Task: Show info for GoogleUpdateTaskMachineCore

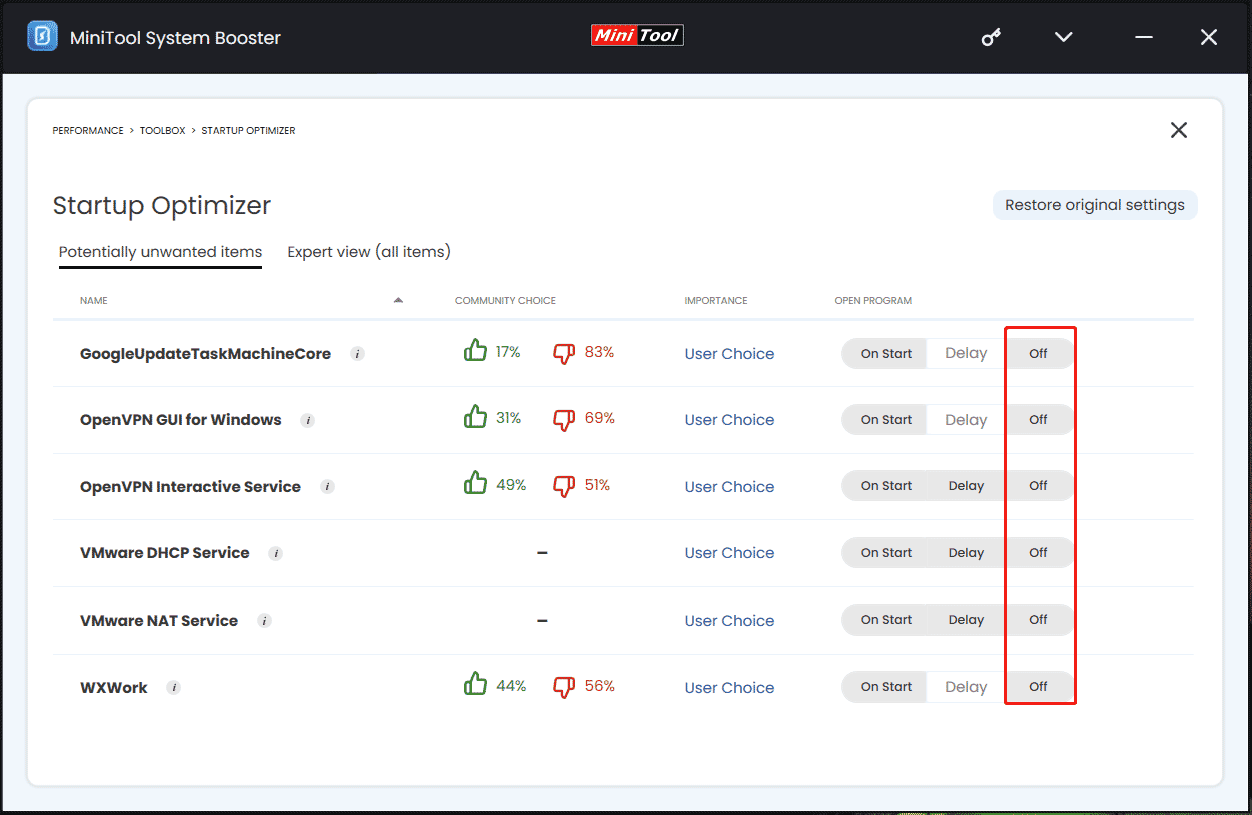Action: click(x=358, y=354)
